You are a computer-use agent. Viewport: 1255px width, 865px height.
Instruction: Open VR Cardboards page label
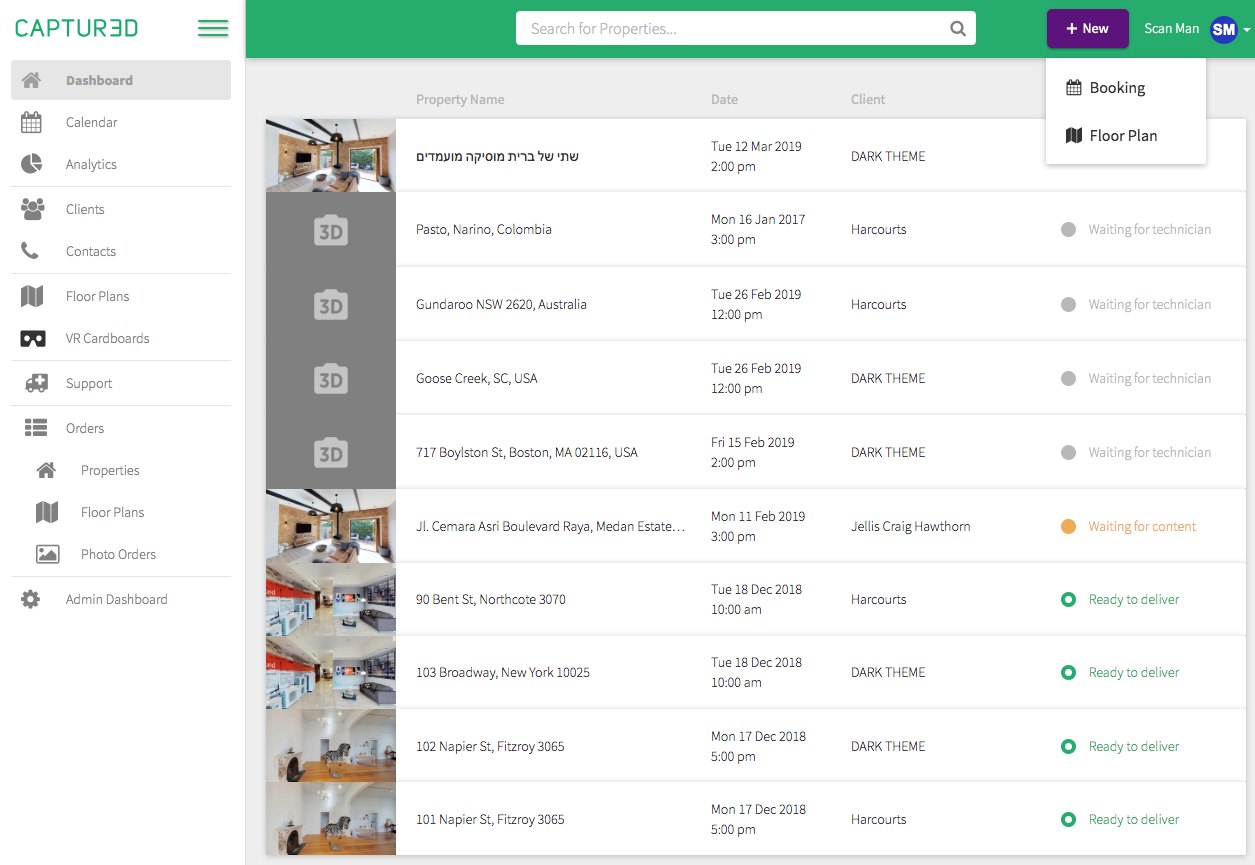coord(108,338)
